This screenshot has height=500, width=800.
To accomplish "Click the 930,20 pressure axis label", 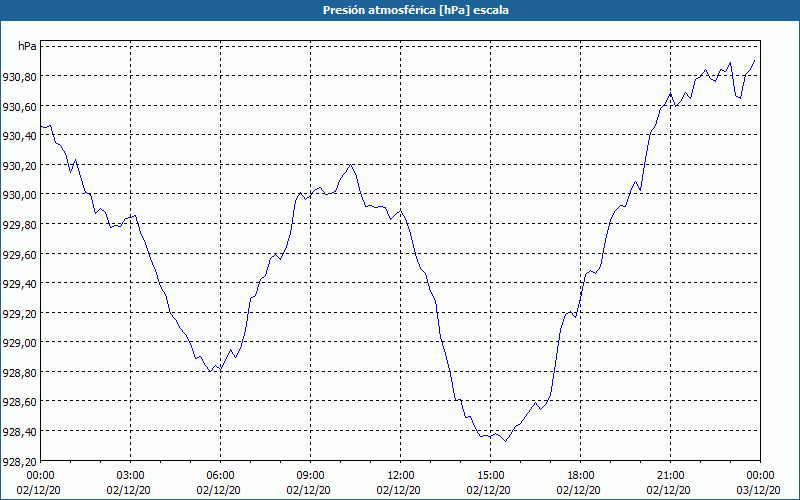I will (x=19, y=166).
